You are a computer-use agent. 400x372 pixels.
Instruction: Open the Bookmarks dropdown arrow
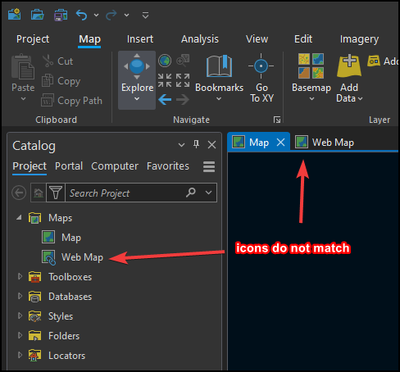click(219, 99)
